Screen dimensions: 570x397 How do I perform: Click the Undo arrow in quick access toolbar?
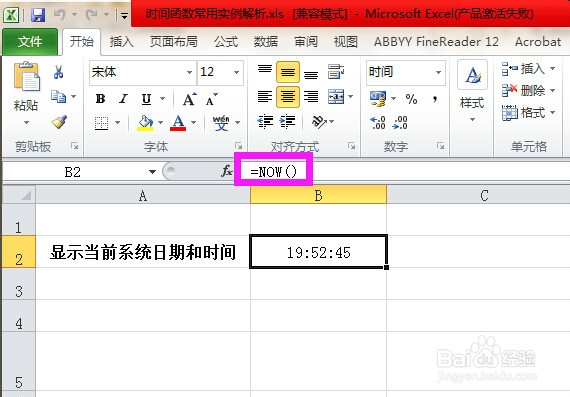pos(60,15)
